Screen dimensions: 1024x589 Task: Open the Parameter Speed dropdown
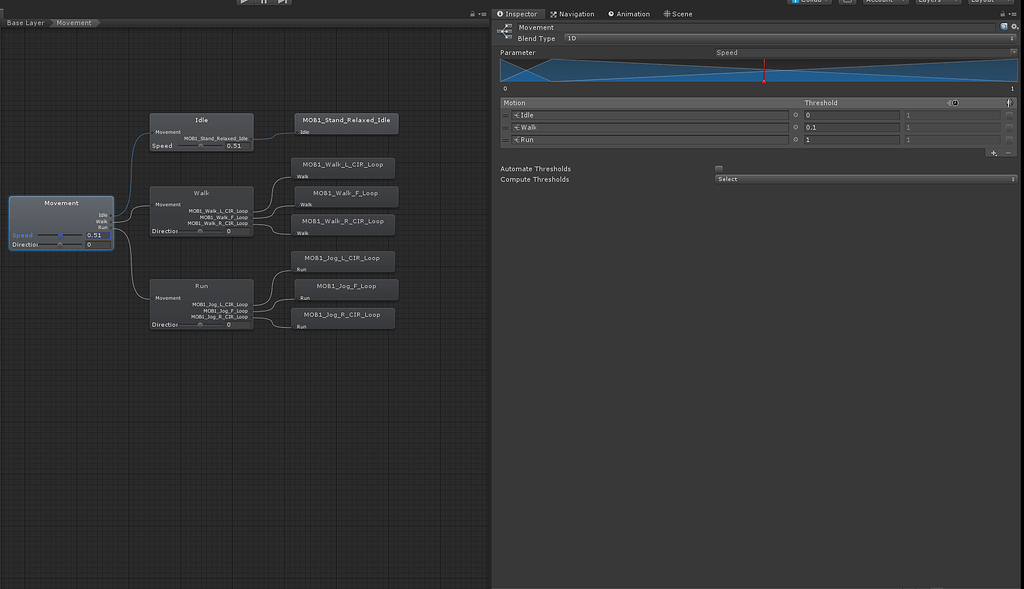click(x=865, y=52)
